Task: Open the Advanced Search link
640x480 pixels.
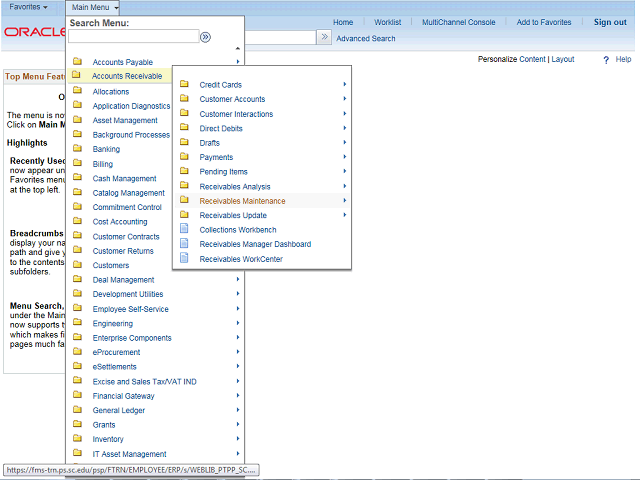Action: pos(365,39)
